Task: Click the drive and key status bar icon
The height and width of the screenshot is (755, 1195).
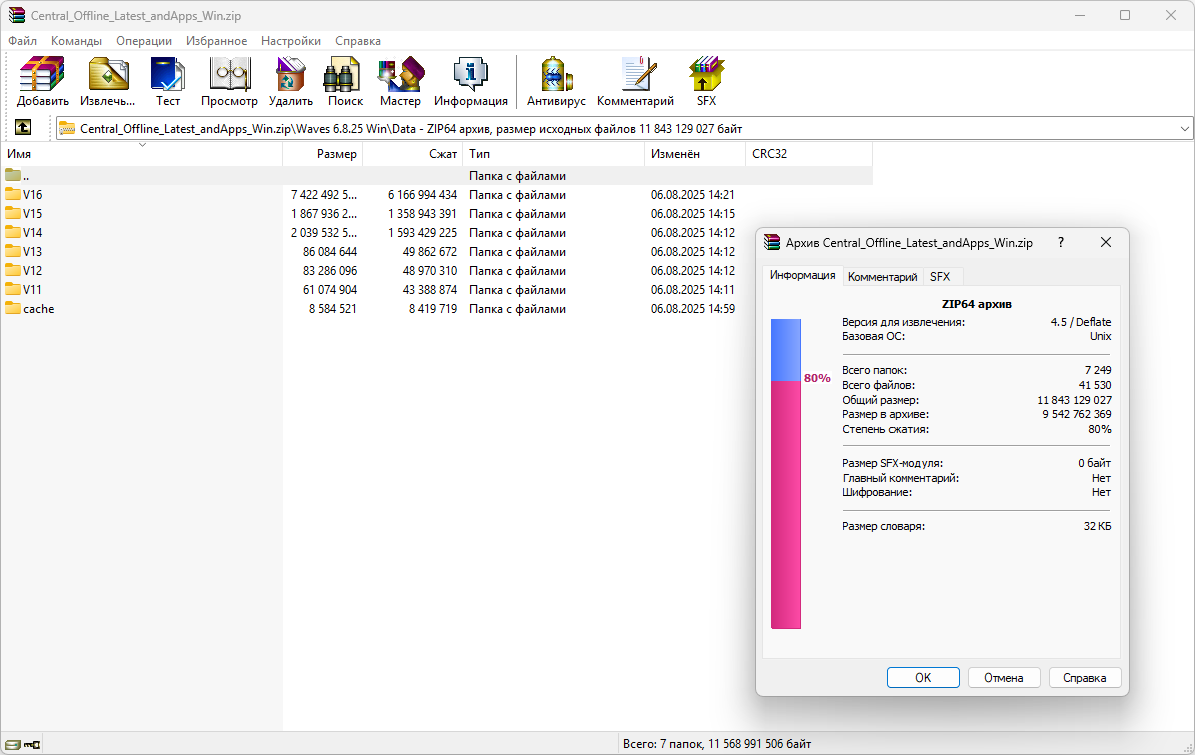Action: coord(22,744)
